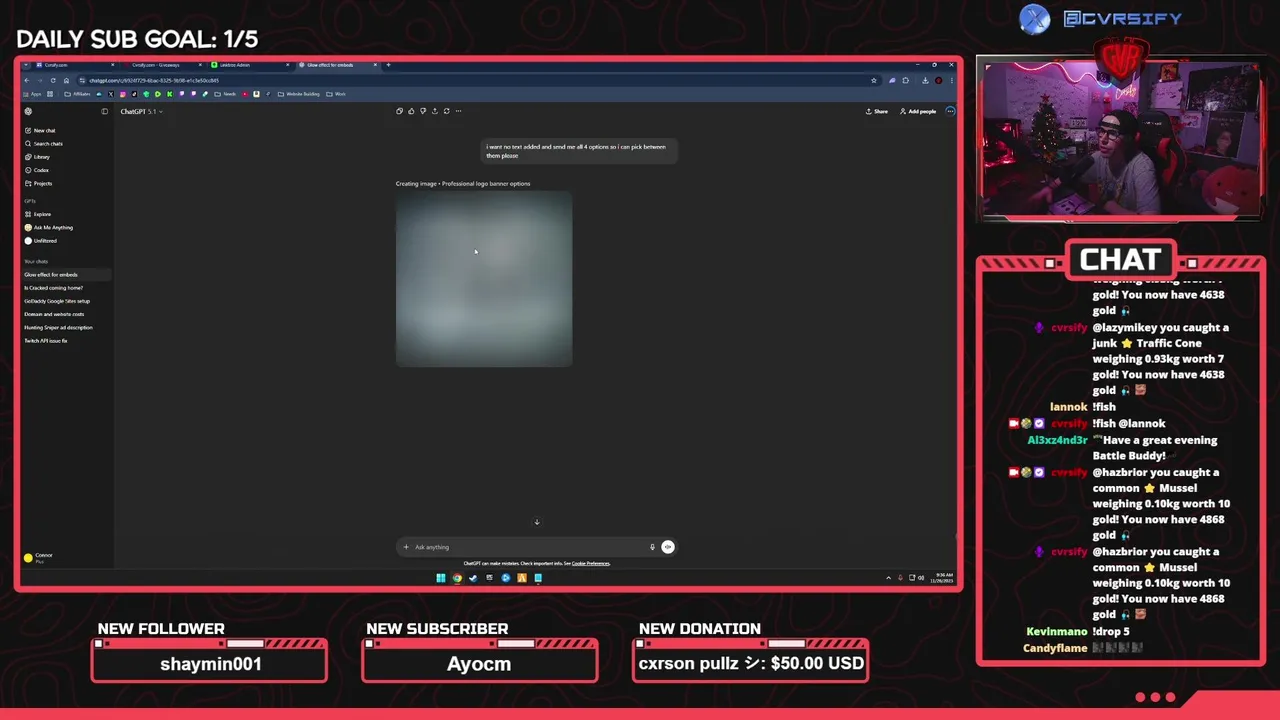
Task: Open Search chats in ChatGPT sidebar
Action: click(44, 143)
